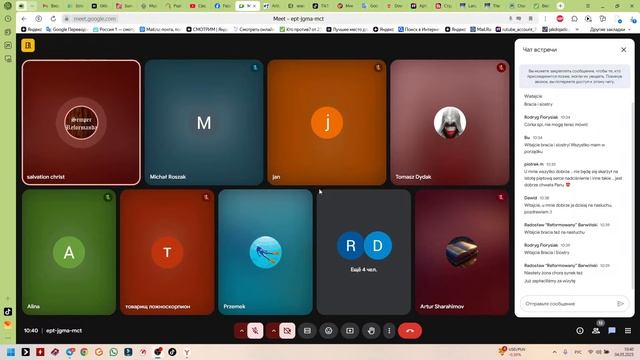
Task: Leave the call with red hang-up button
Action: (x=410, y=331)
